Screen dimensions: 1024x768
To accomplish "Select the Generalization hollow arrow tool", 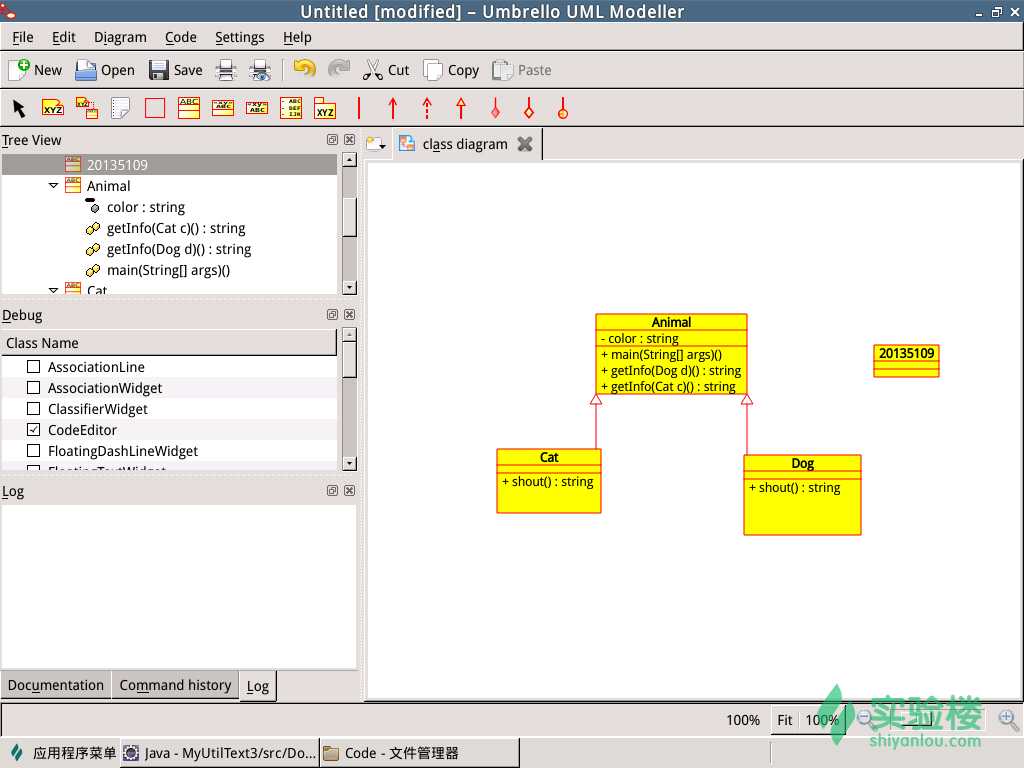I will coord(461,108).
